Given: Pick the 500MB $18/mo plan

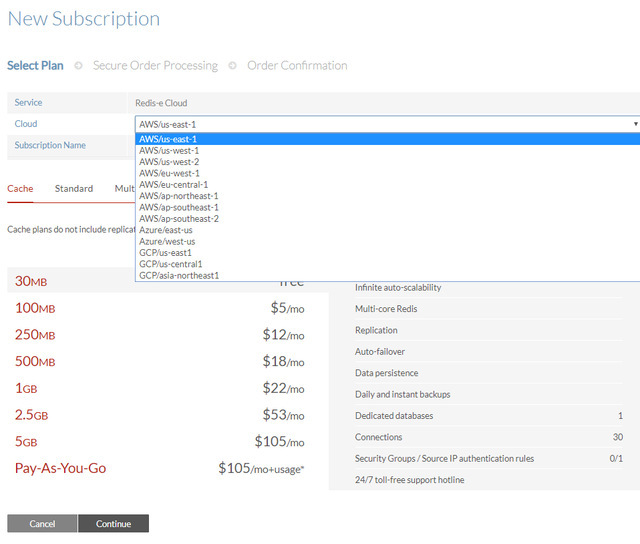Looking at the screenshot, I should [x=160, y=361].
